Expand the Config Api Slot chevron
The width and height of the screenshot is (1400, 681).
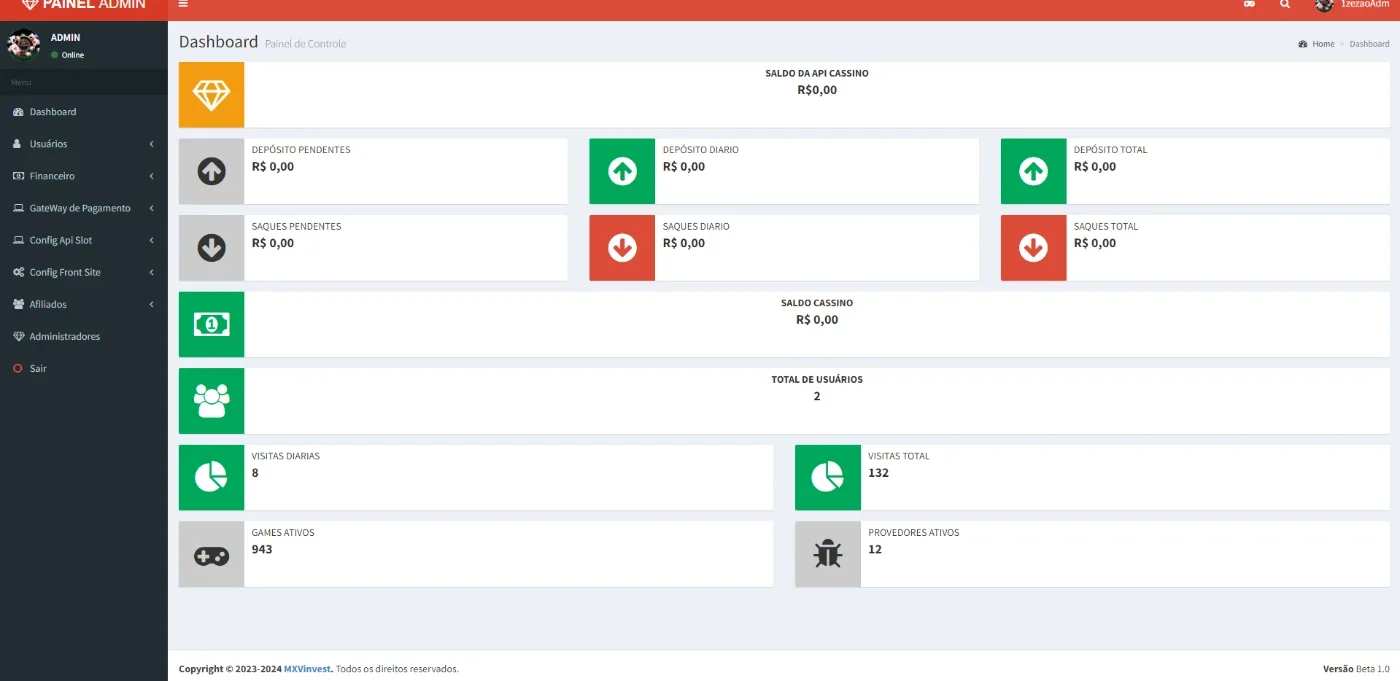pyautogui.click(x=151, y=240)
